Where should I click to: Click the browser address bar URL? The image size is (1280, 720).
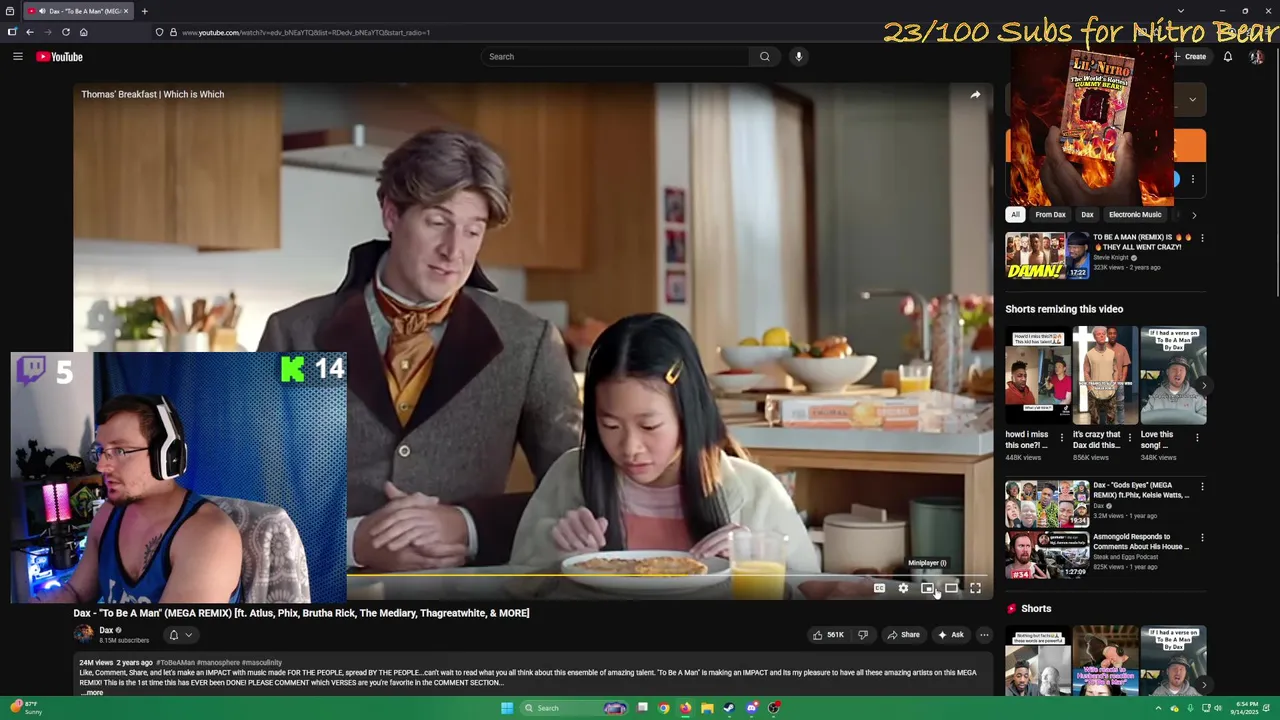click(x=306, y=32)
